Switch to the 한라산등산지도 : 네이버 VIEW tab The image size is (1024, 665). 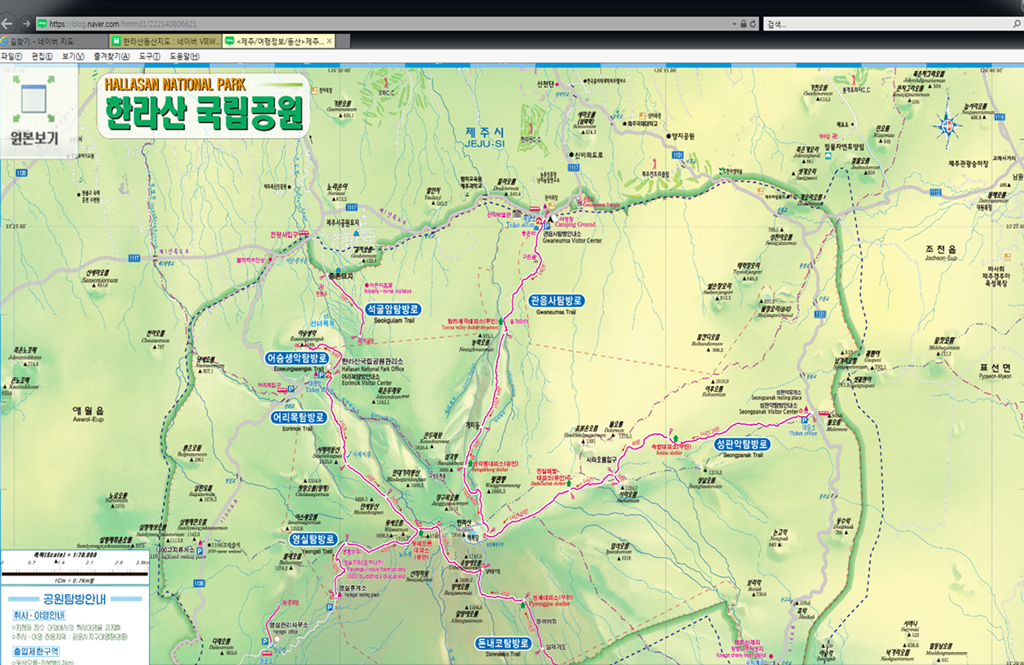[166, 41]
